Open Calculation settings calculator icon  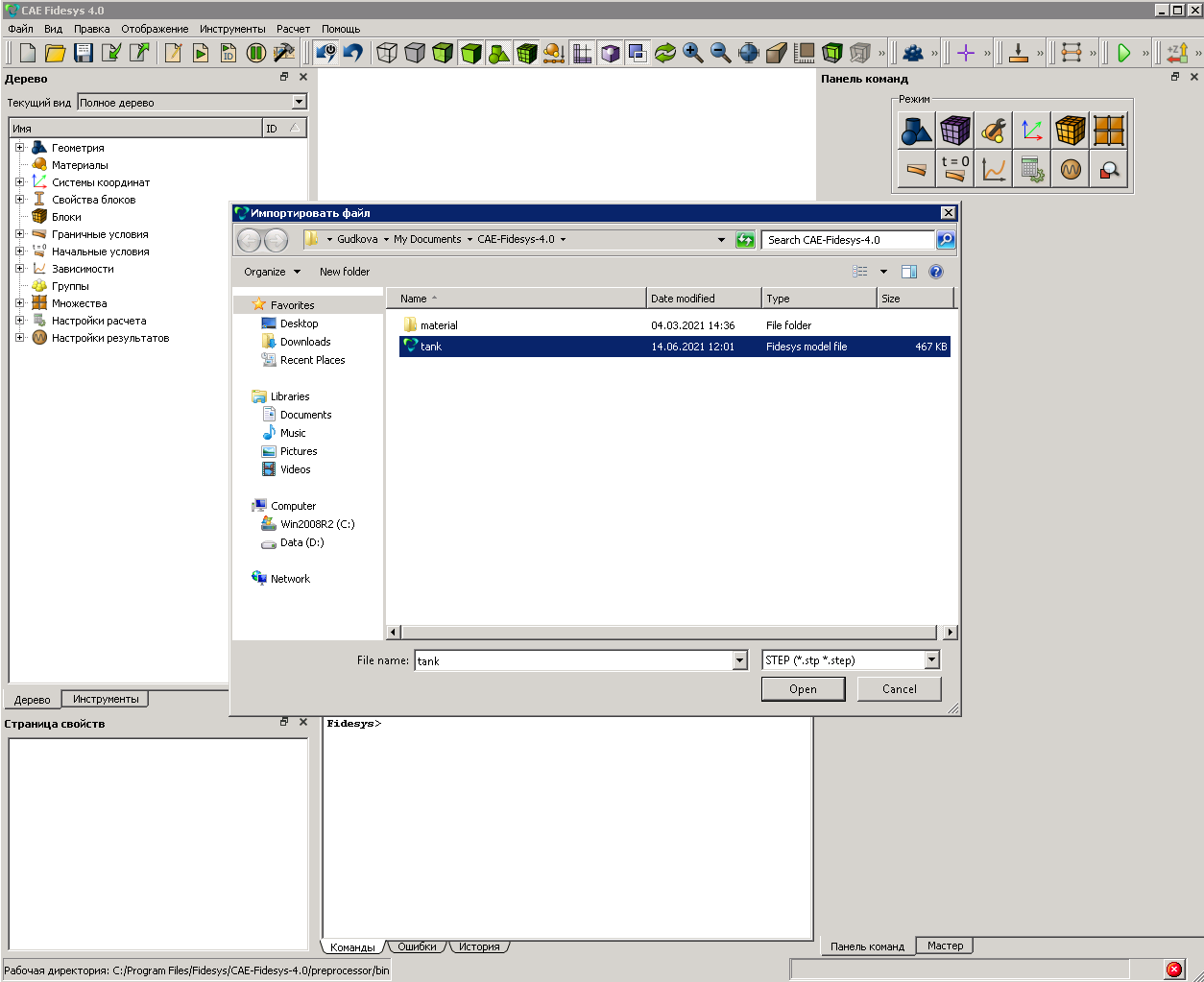(x=1032, y=169)
